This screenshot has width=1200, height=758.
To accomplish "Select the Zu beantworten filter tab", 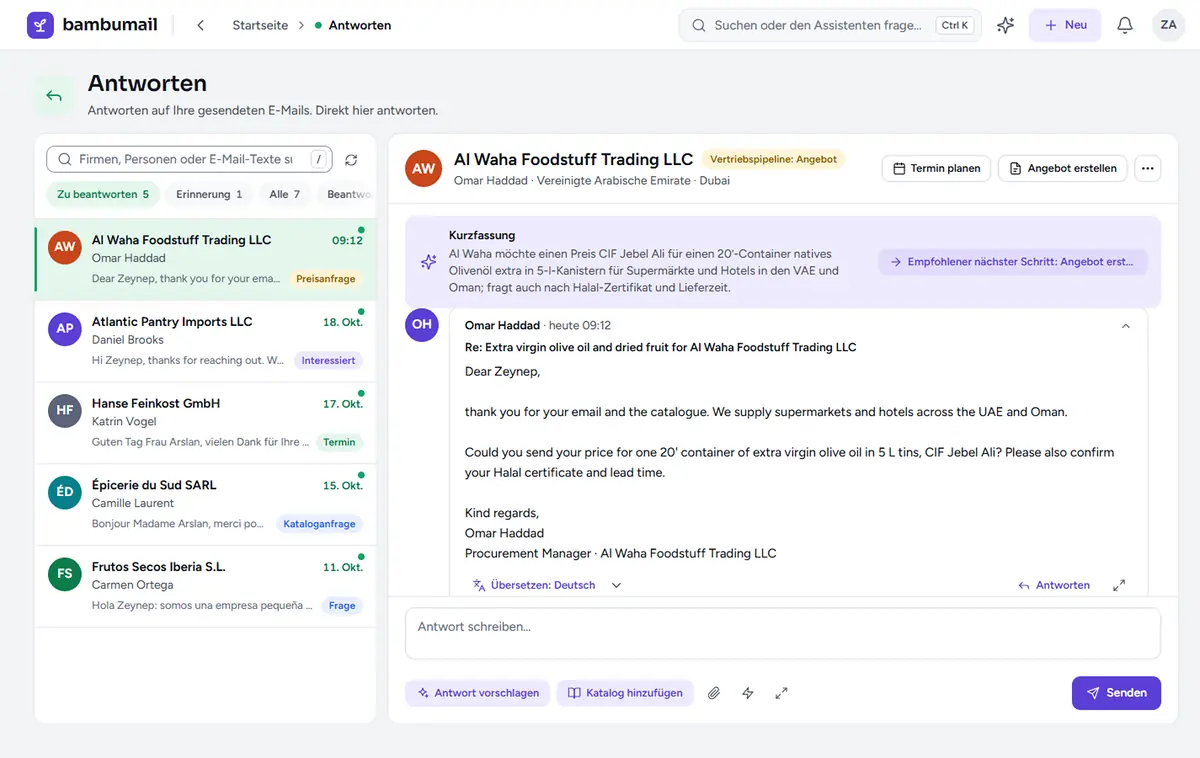I will [x=103, y=194].
